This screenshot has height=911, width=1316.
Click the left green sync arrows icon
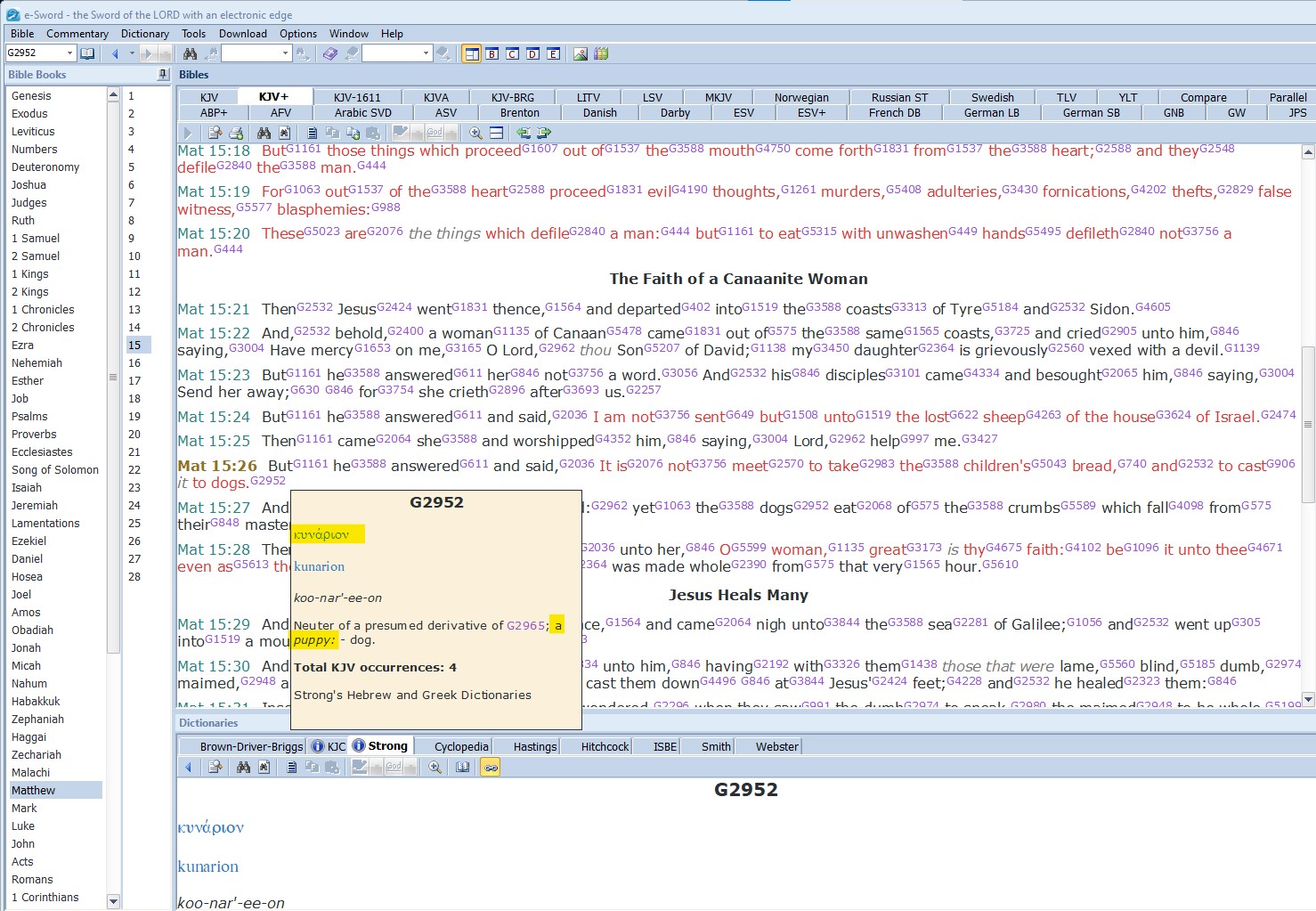[524, 133]
